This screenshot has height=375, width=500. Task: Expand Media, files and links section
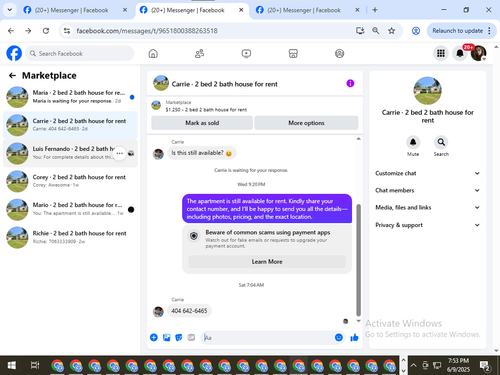pos(428,207)
